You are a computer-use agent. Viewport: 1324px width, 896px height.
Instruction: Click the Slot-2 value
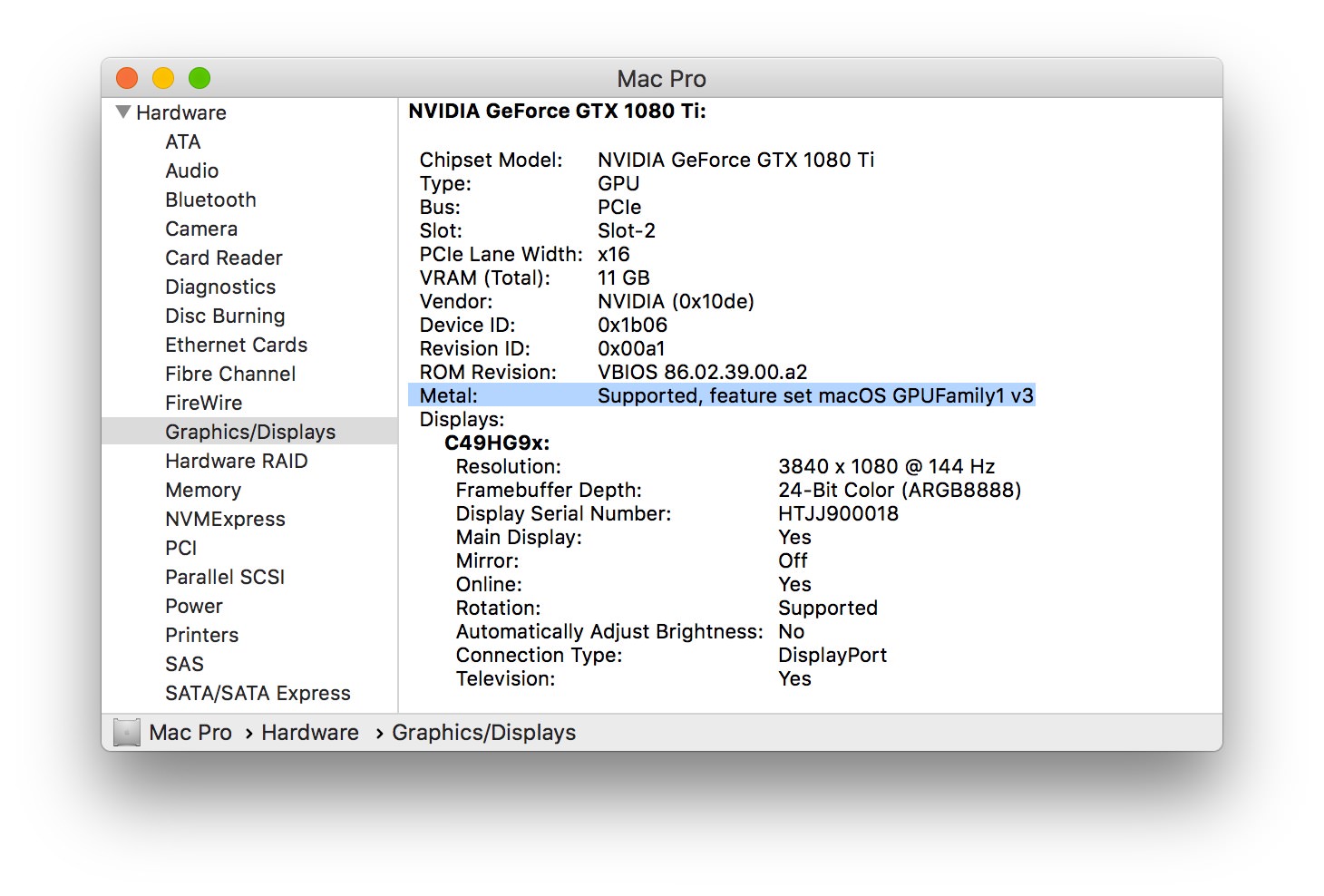tap(627, 230)
